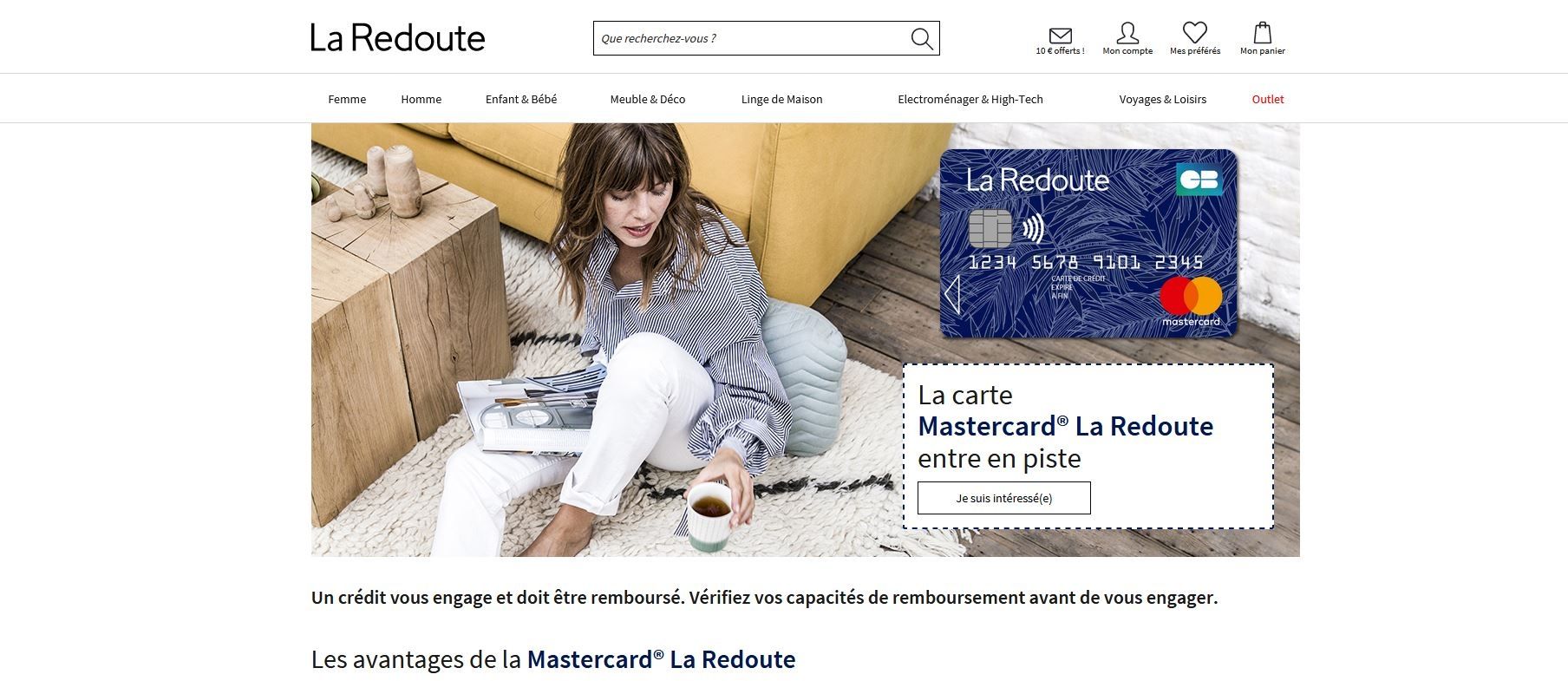Select Electroménager & High-Tech menu item

pos(970,99)
